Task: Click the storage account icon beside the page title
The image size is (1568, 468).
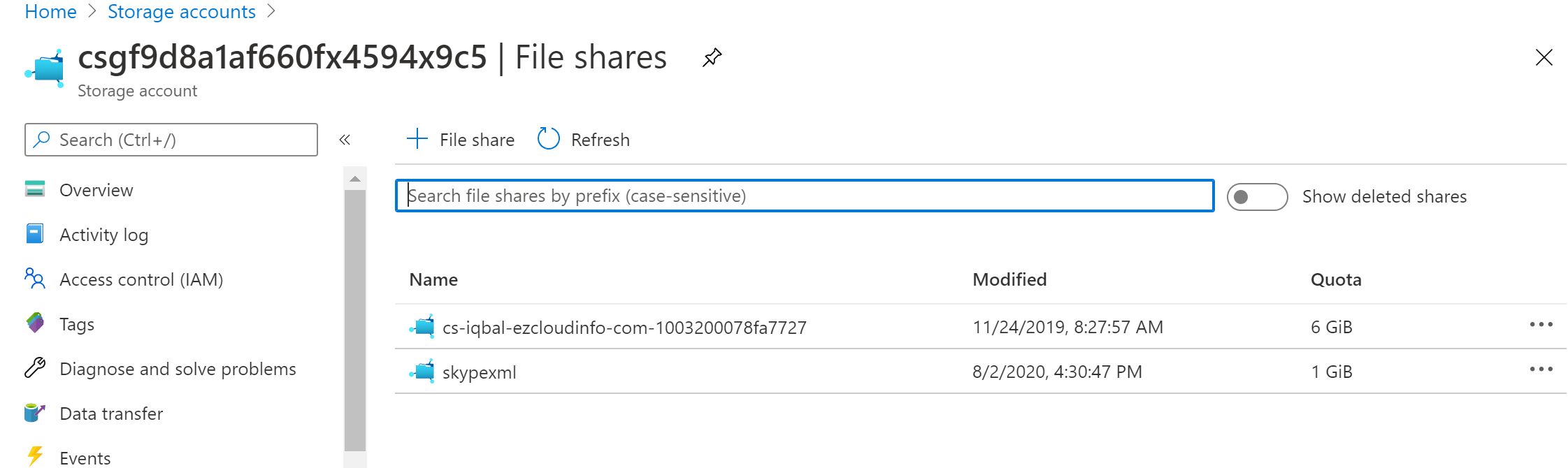Action: 44,68
